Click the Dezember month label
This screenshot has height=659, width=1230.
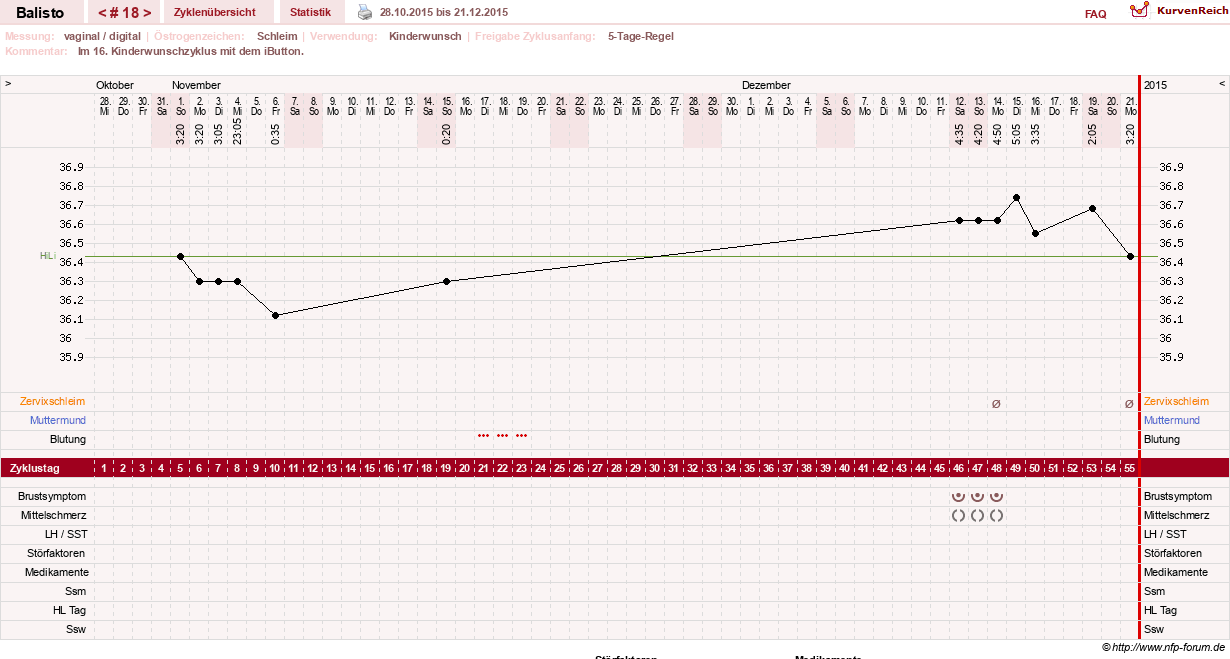766,86
